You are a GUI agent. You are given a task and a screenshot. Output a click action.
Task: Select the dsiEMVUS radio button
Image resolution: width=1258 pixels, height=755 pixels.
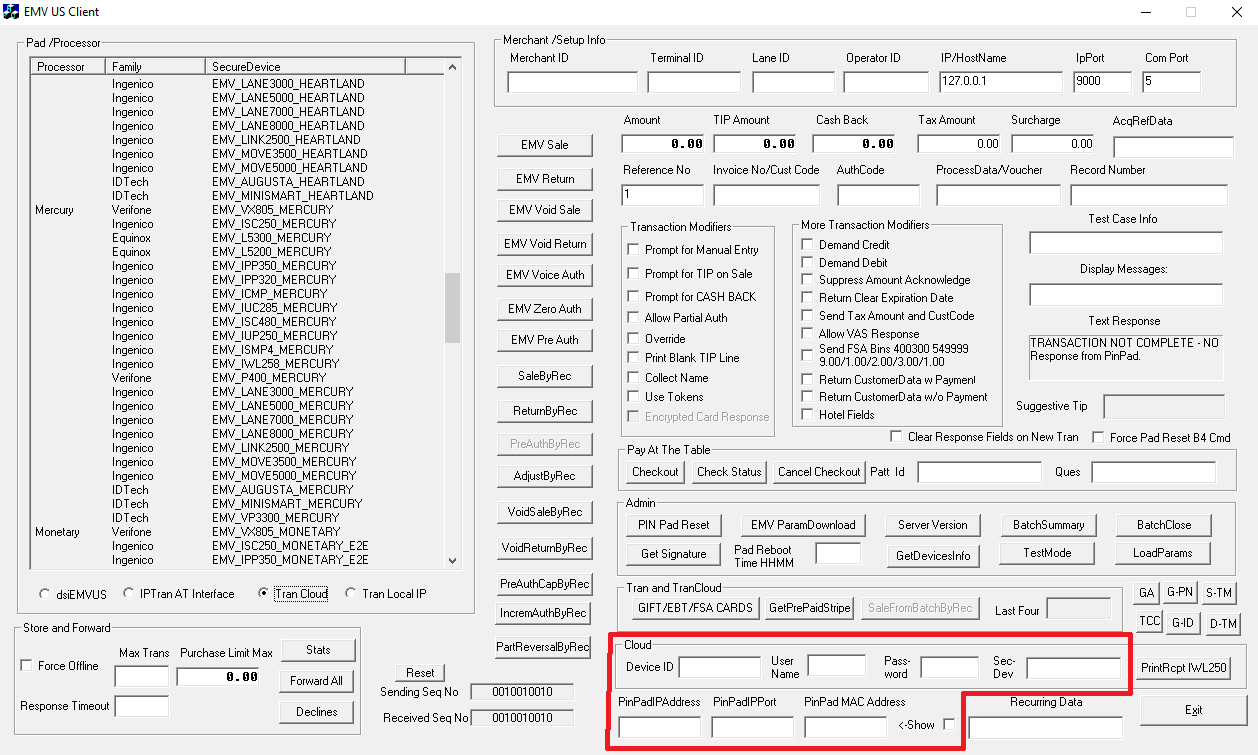(45, 594)
